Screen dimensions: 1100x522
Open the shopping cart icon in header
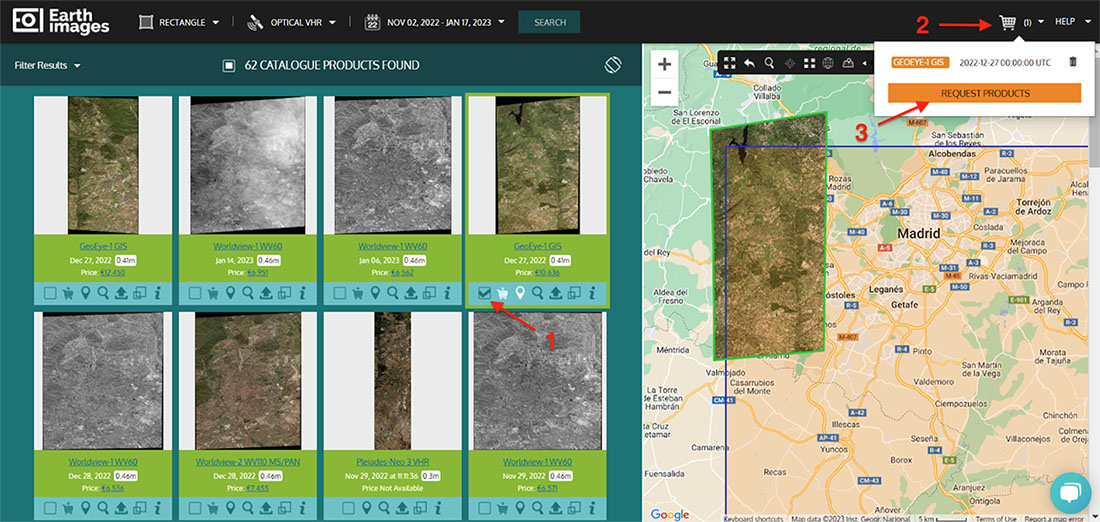pyautogui.click(x=1007, y=22)
